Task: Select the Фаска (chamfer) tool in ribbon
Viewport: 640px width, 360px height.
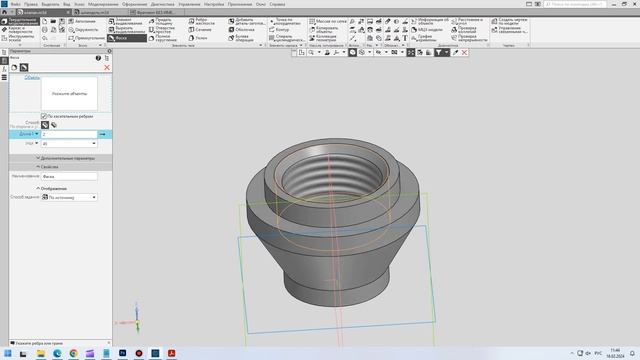Action: point(127,38)
